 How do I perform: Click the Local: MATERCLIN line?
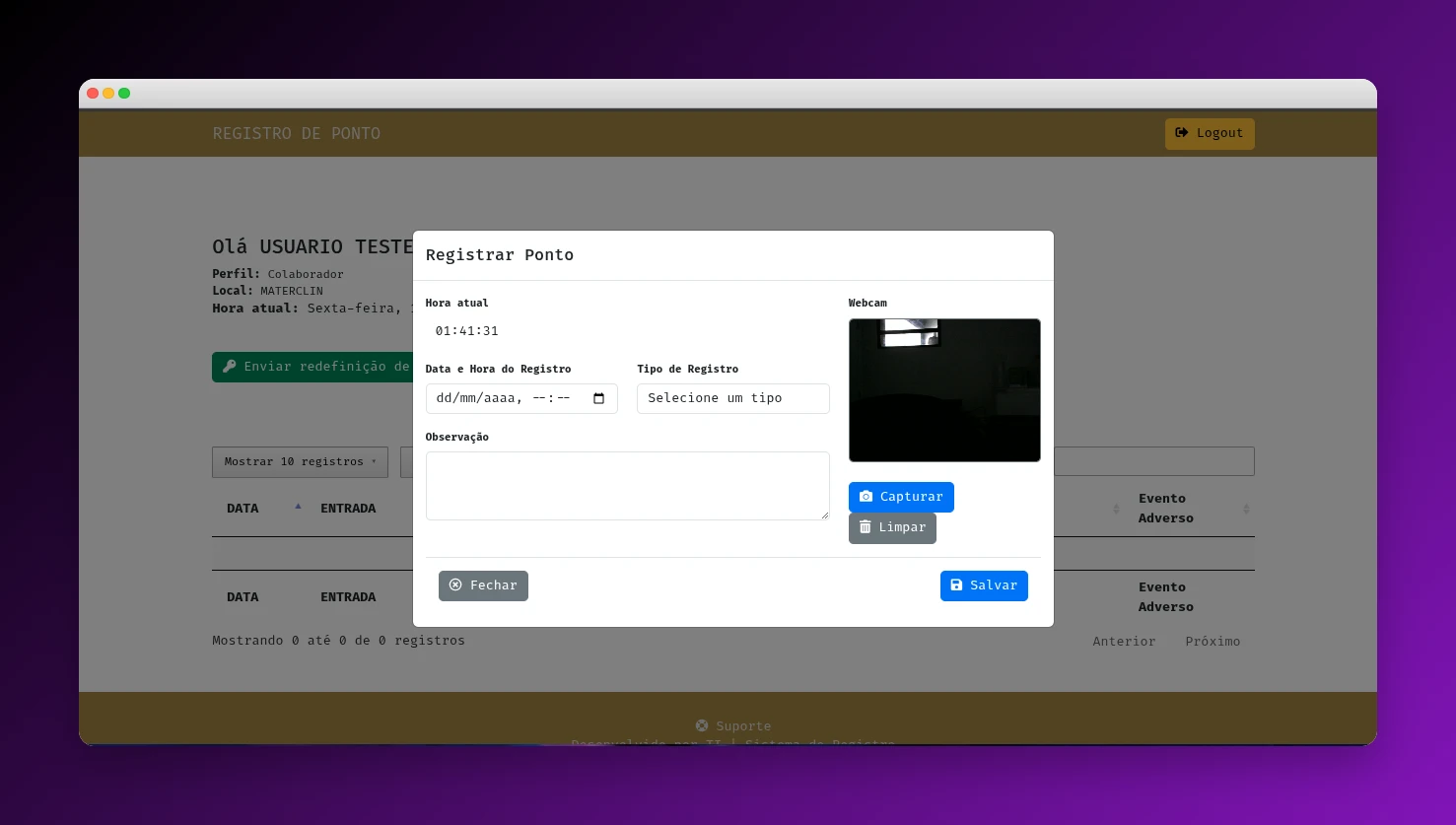tap(267, 291)
